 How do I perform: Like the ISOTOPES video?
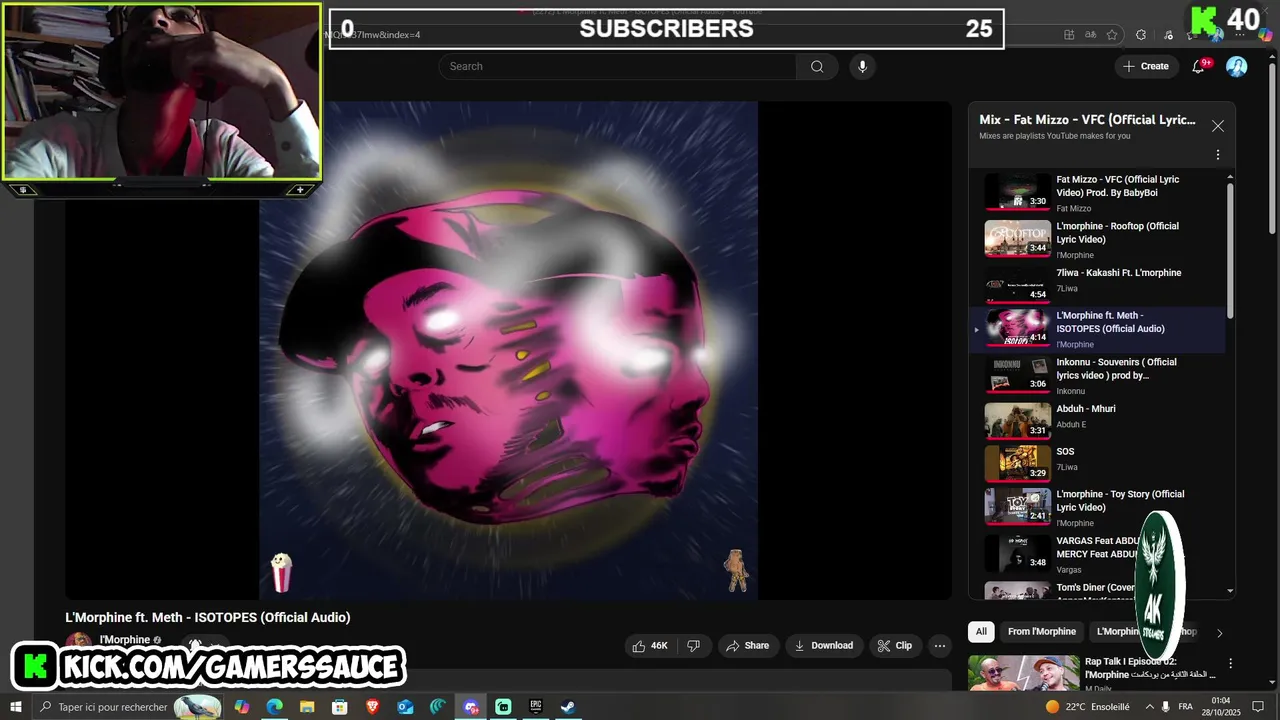point(650,646)
